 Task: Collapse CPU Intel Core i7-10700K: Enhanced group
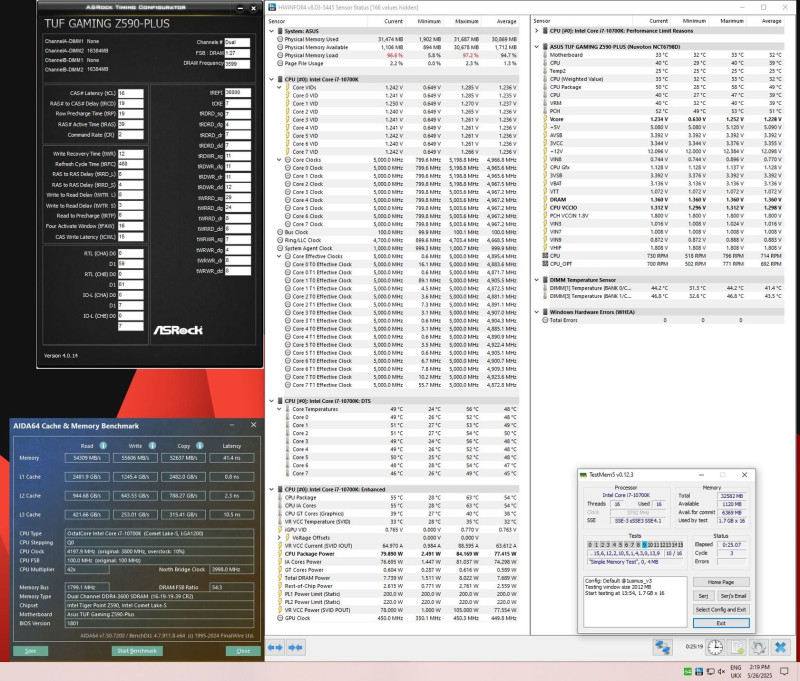[271, 489]
